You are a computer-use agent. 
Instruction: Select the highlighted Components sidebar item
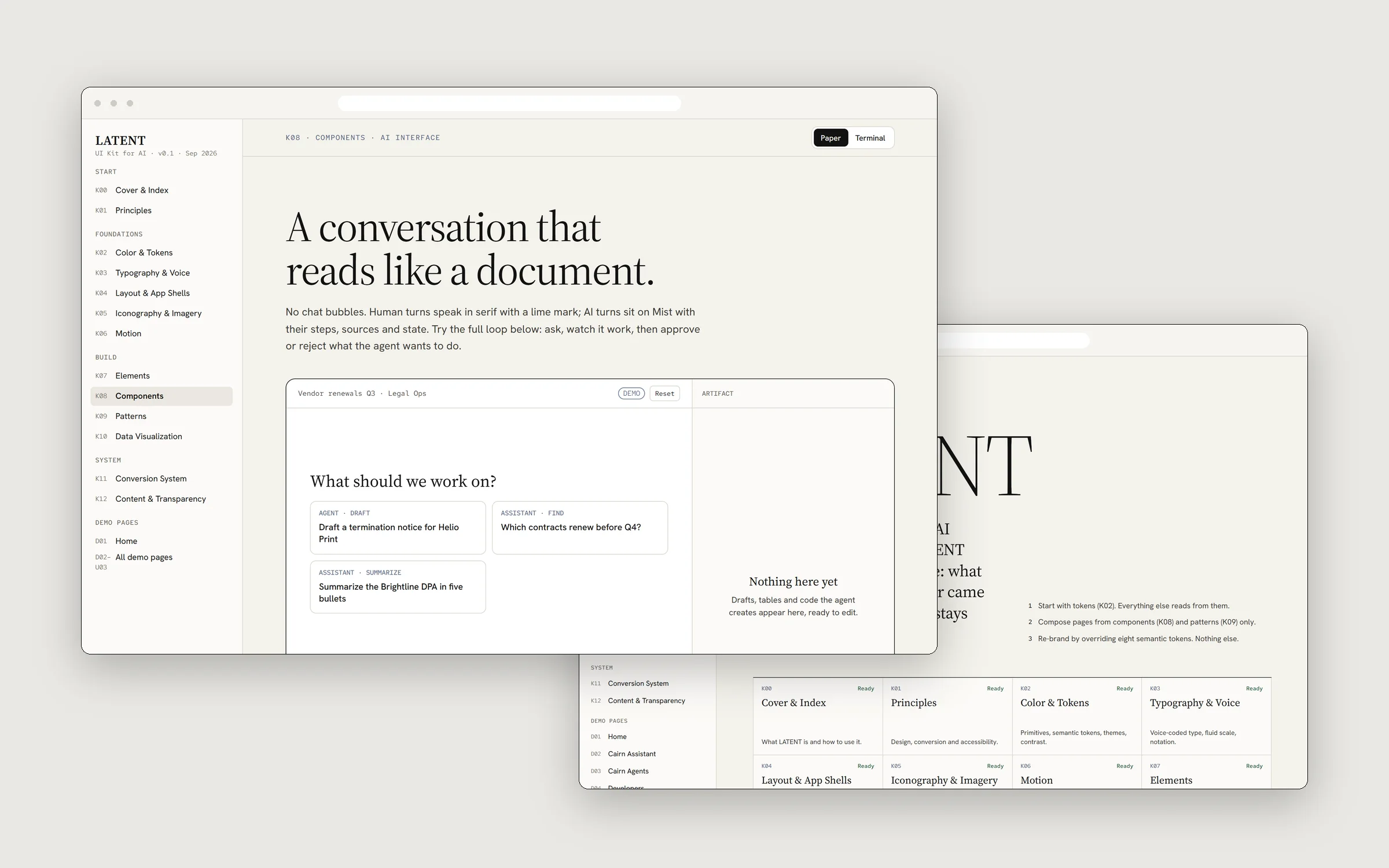(161, 396)
